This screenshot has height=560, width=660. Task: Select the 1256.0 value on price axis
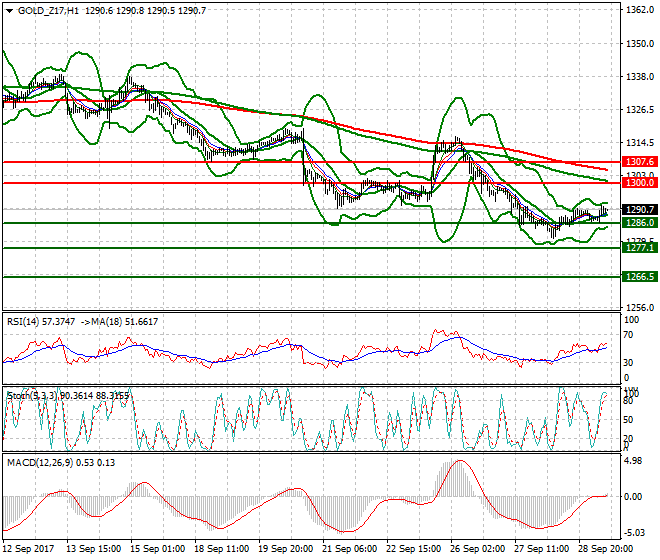coord(638,307)
